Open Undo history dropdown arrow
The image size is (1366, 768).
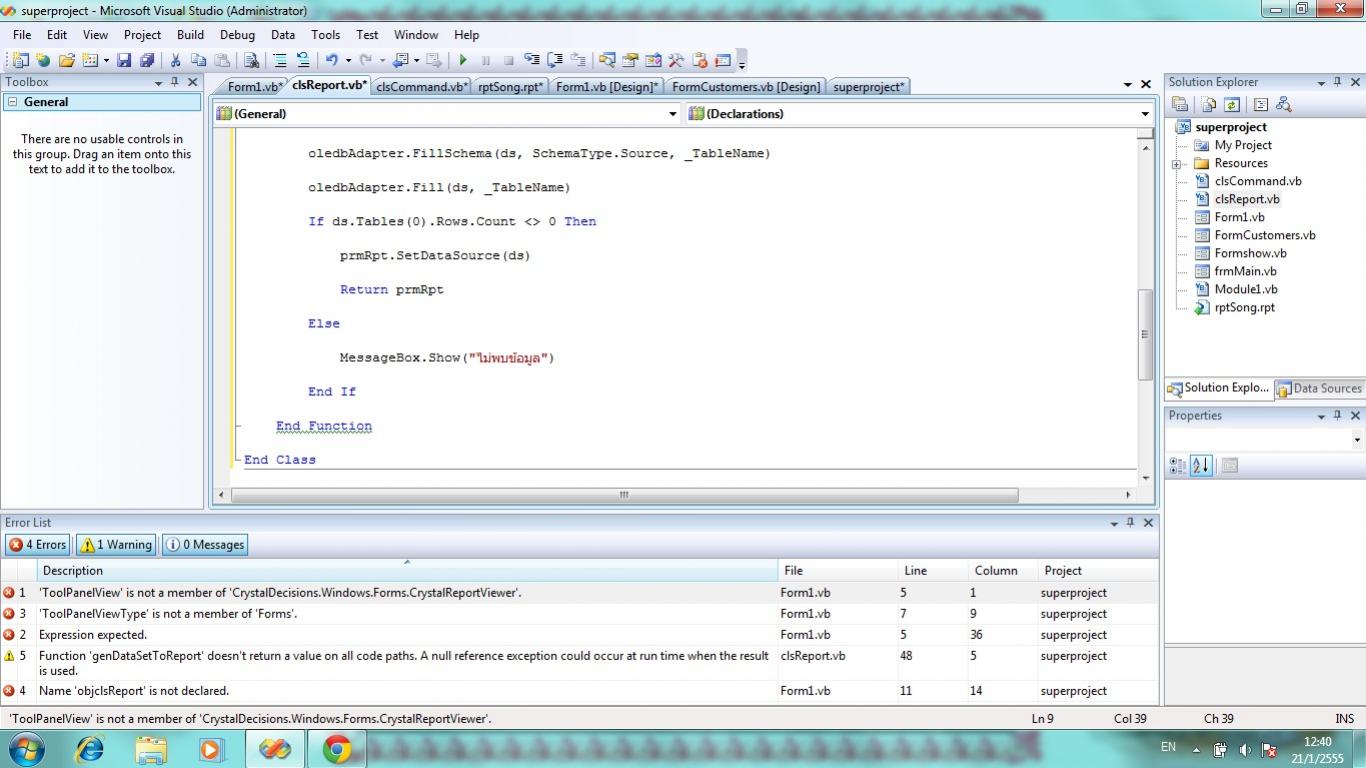(346, 60)
